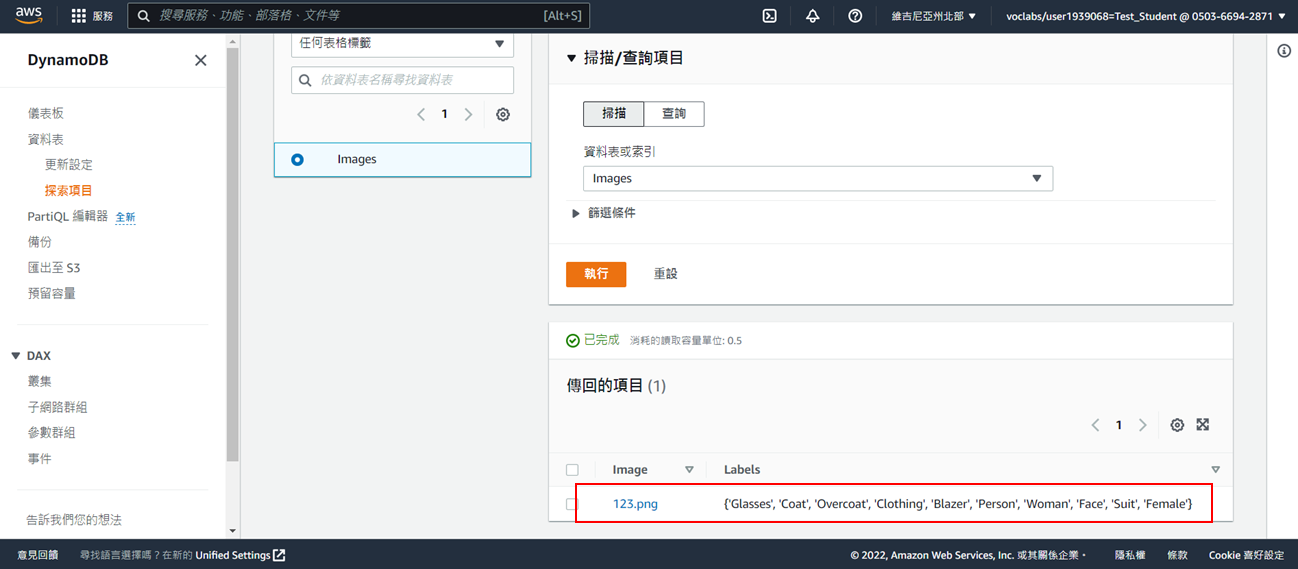Open 隱私權 privacy link
Viewport: 1298px width, 569px height.
tap(1131, 555)
